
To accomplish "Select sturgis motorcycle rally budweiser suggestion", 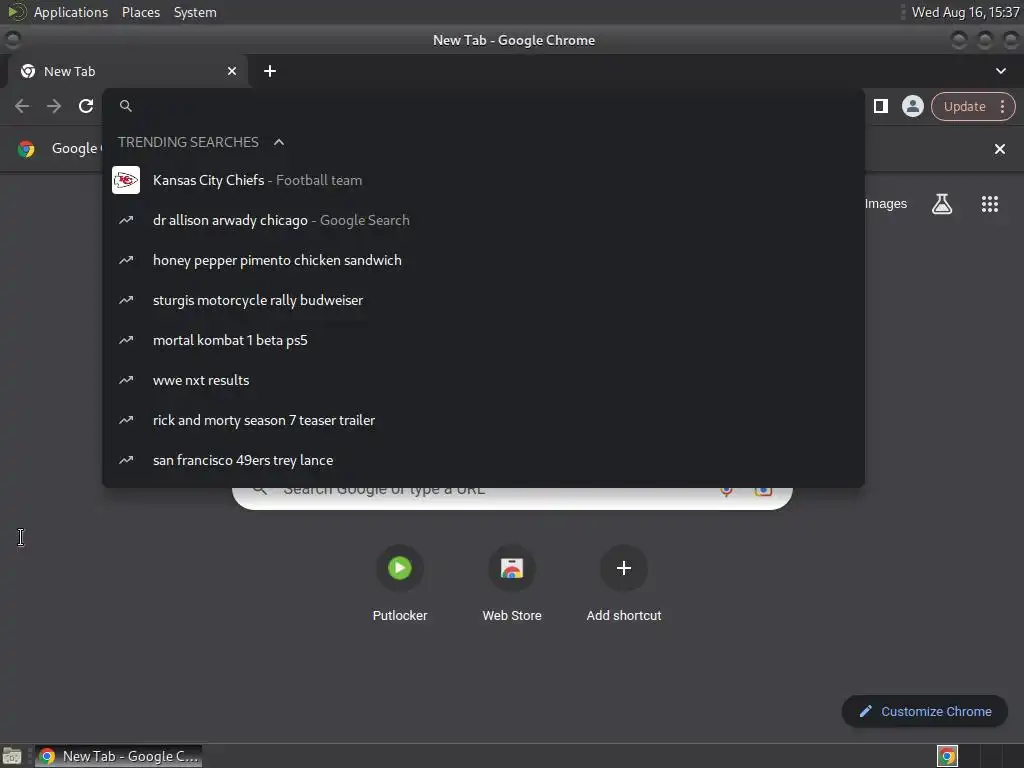I will (x=483, y=300).
